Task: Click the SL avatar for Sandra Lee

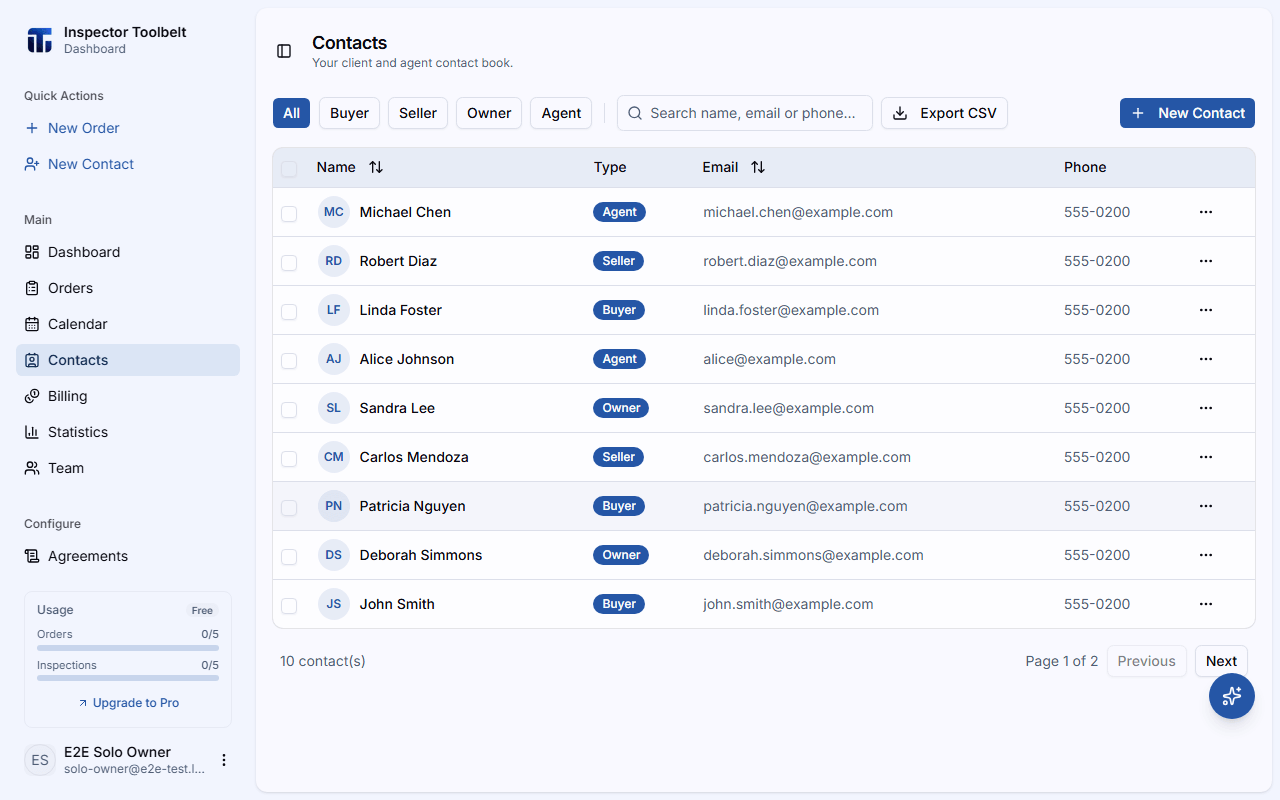Action: point(334,408)
